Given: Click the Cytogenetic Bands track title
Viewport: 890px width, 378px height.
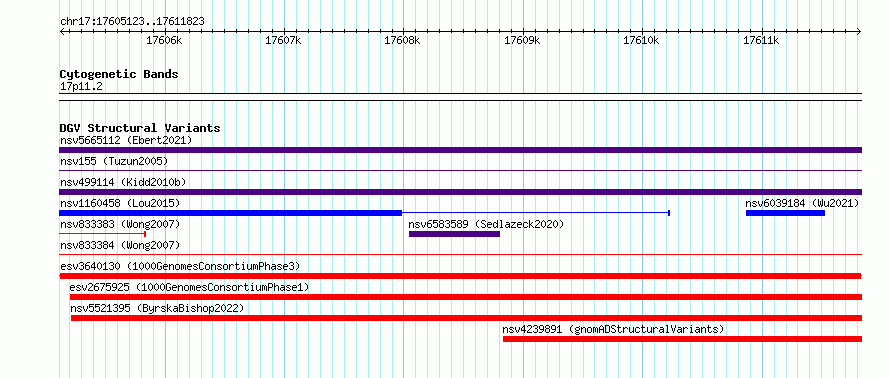Looking at the screenshot, I should [119, 74].
